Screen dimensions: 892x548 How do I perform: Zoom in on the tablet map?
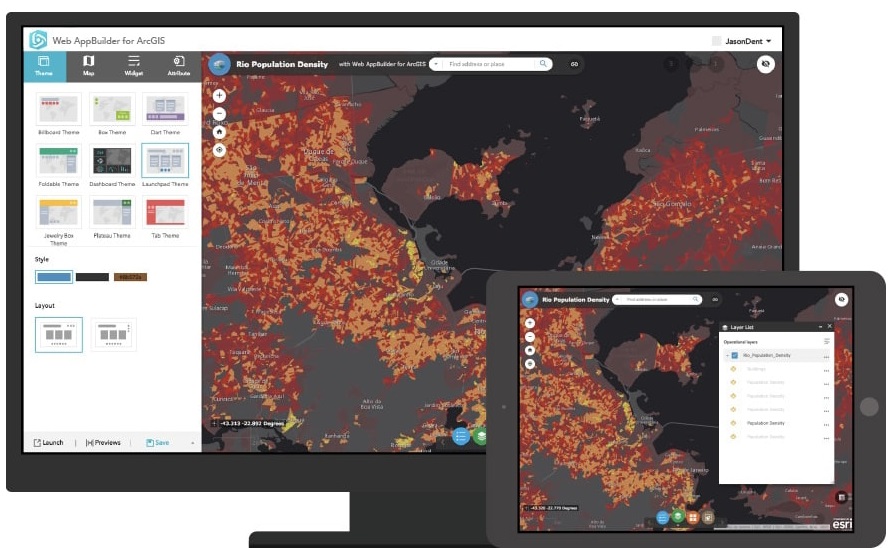(530, 323)
